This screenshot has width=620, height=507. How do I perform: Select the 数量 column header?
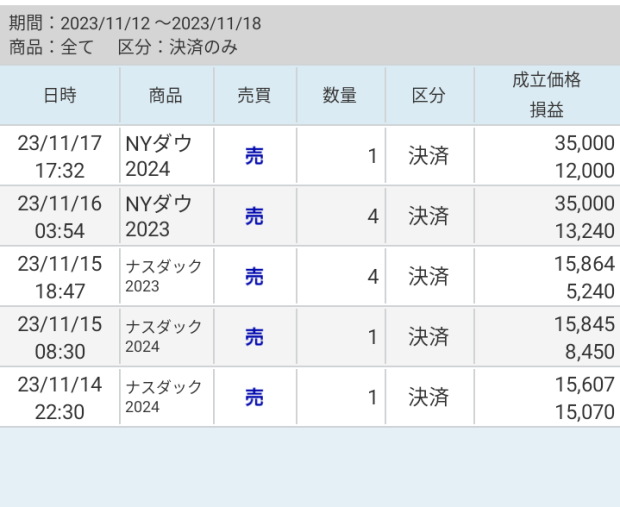pyautogui.click(x=340, y=96)
